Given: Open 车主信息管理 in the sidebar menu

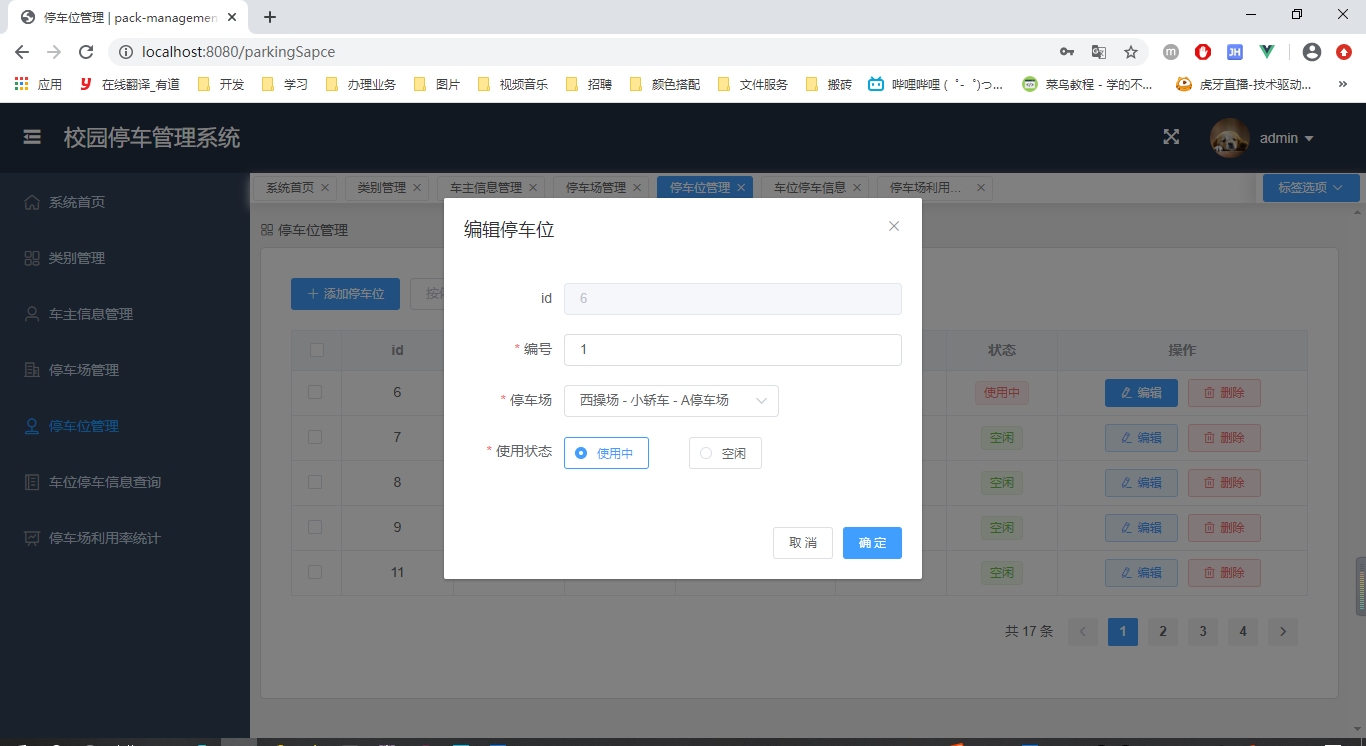Looking at the screenshot, I should (90, 314).
